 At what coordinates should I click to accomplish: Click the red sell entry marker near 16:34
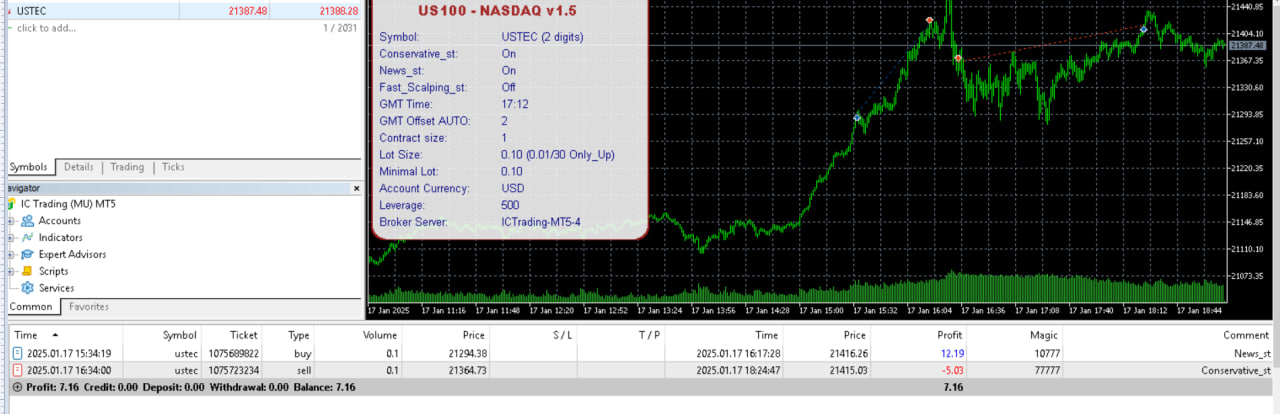click(958, 58)
